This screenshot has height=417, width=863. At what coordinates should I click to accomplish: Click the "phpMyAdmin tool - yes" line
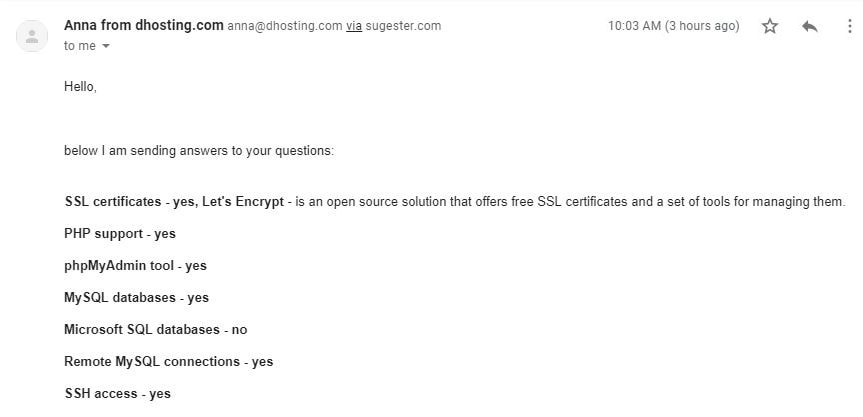point(135,266)
